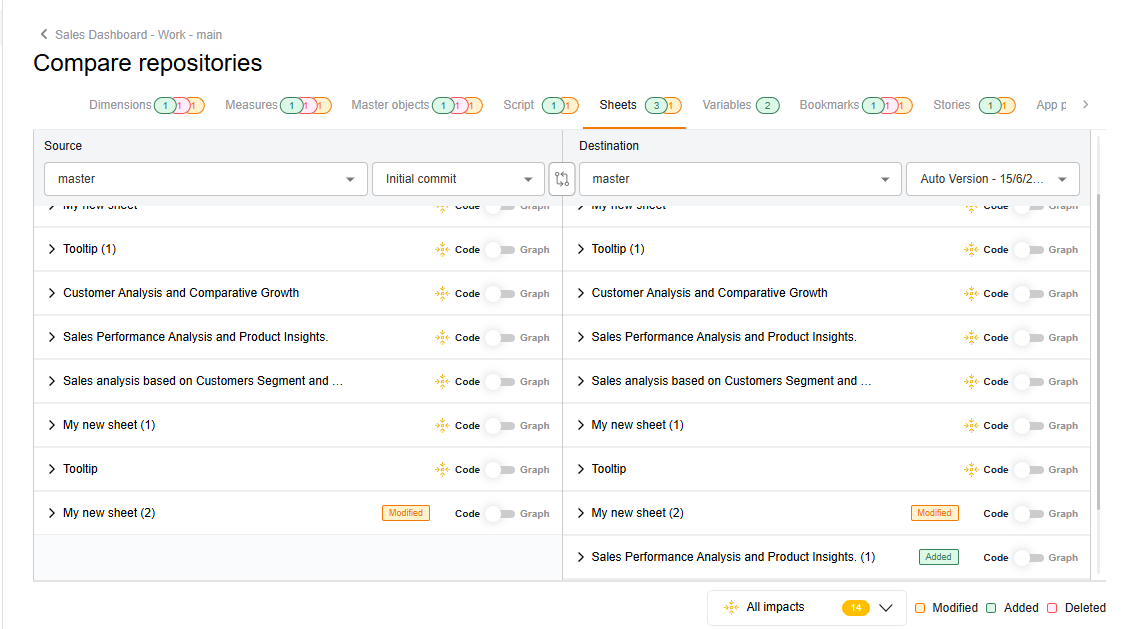Open destination Auto Version dropdown
1128x629 pixels.
pos(992,179)
